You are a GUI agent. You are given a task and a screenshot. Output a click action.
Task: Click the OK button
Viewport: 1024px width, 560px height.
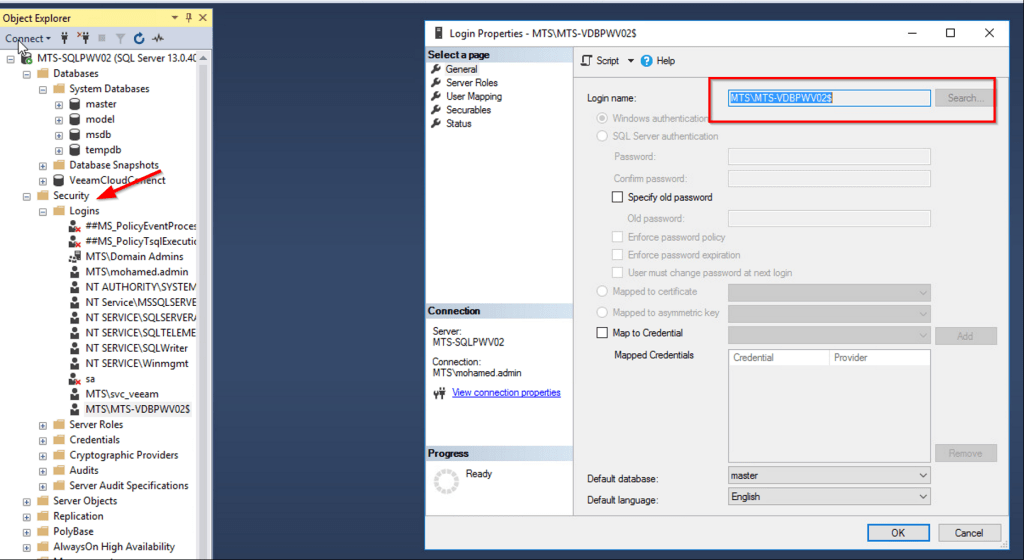[897, 533]
